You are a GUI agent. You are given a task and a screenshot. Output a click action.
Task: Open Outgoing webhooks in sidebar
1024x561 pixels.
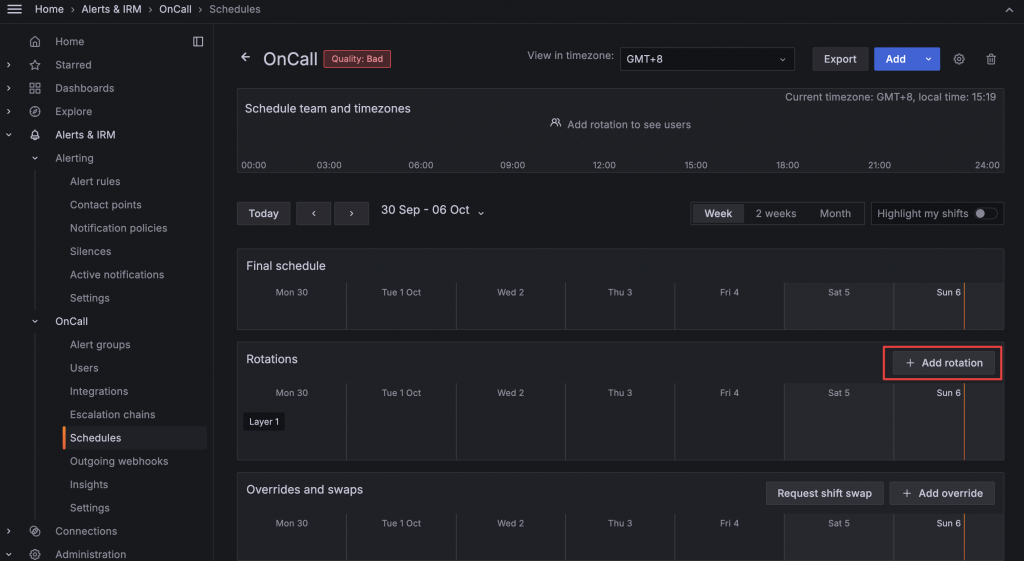tap(119, 461)
